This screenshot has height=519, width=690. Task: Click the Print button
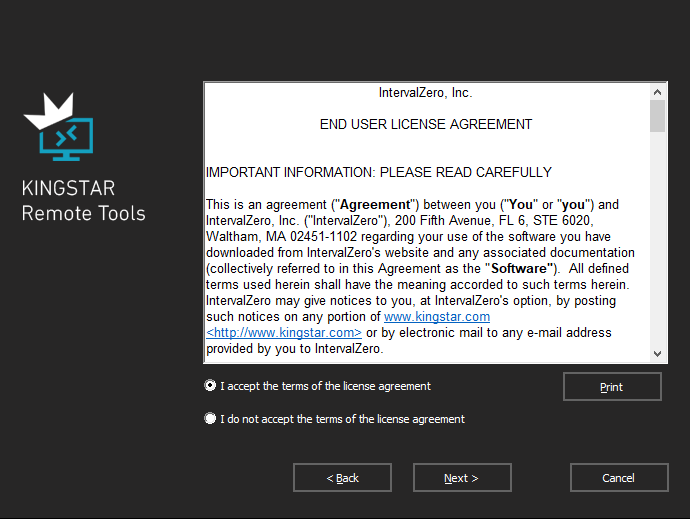tap(612, 387)
